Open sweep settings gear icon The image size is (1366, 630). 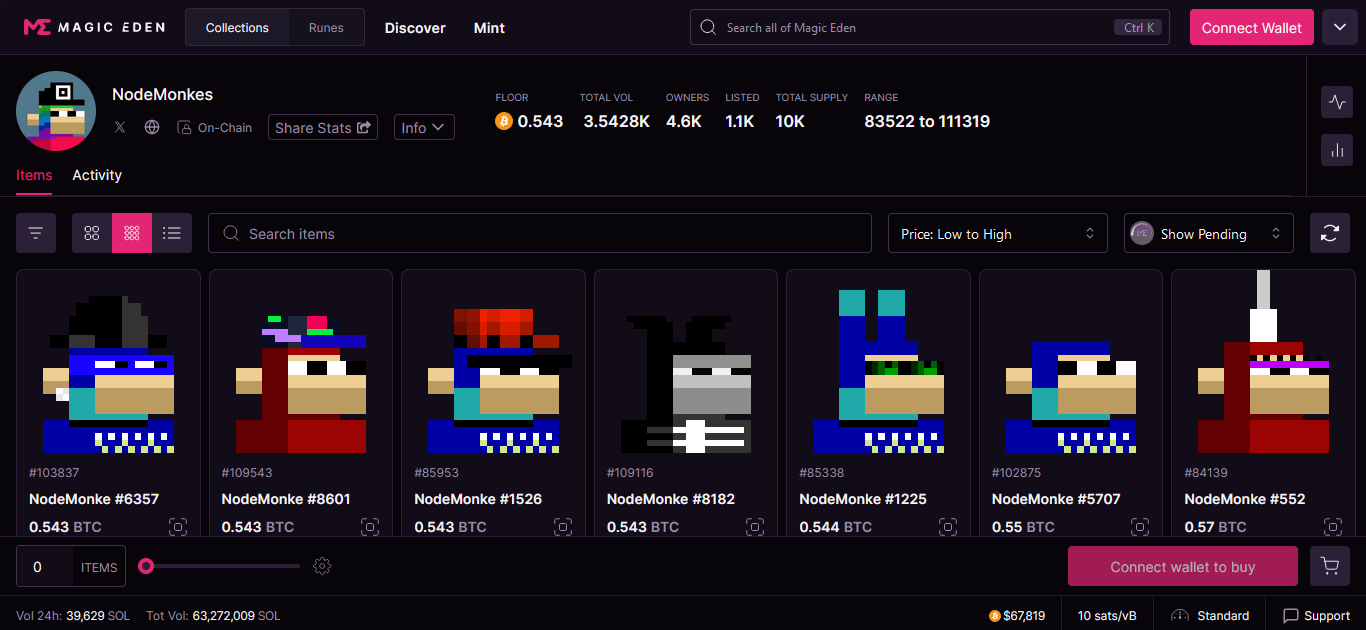tap(322, 566)
